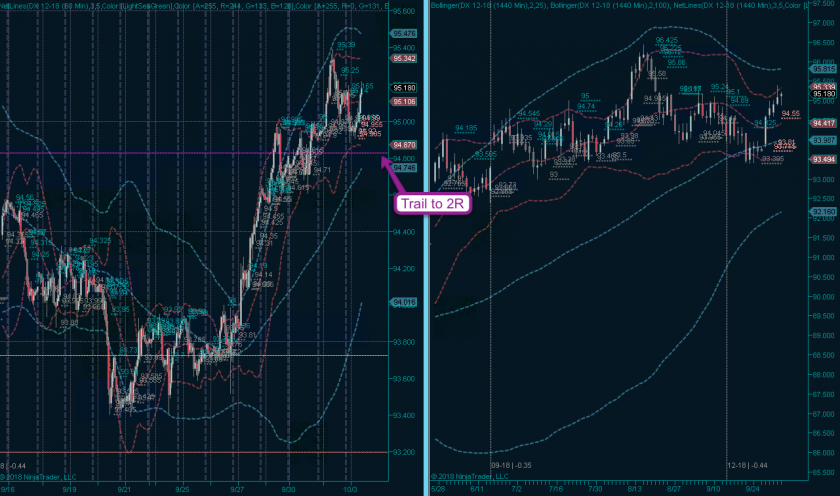This screenshot has width=840, height=496.
Task: Click the 86.000 axis value on right chart
Action: [x=823, y=453]
